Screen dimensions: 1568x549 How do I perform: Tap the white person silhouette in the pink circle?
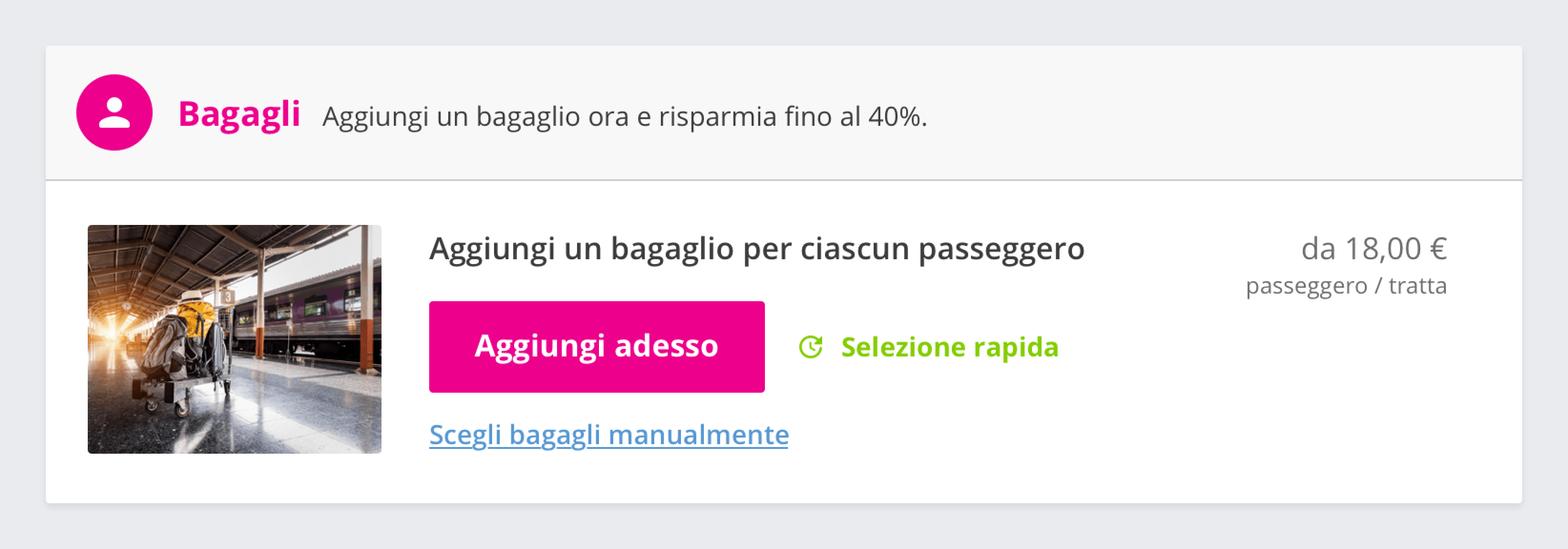tap(114, 112)
